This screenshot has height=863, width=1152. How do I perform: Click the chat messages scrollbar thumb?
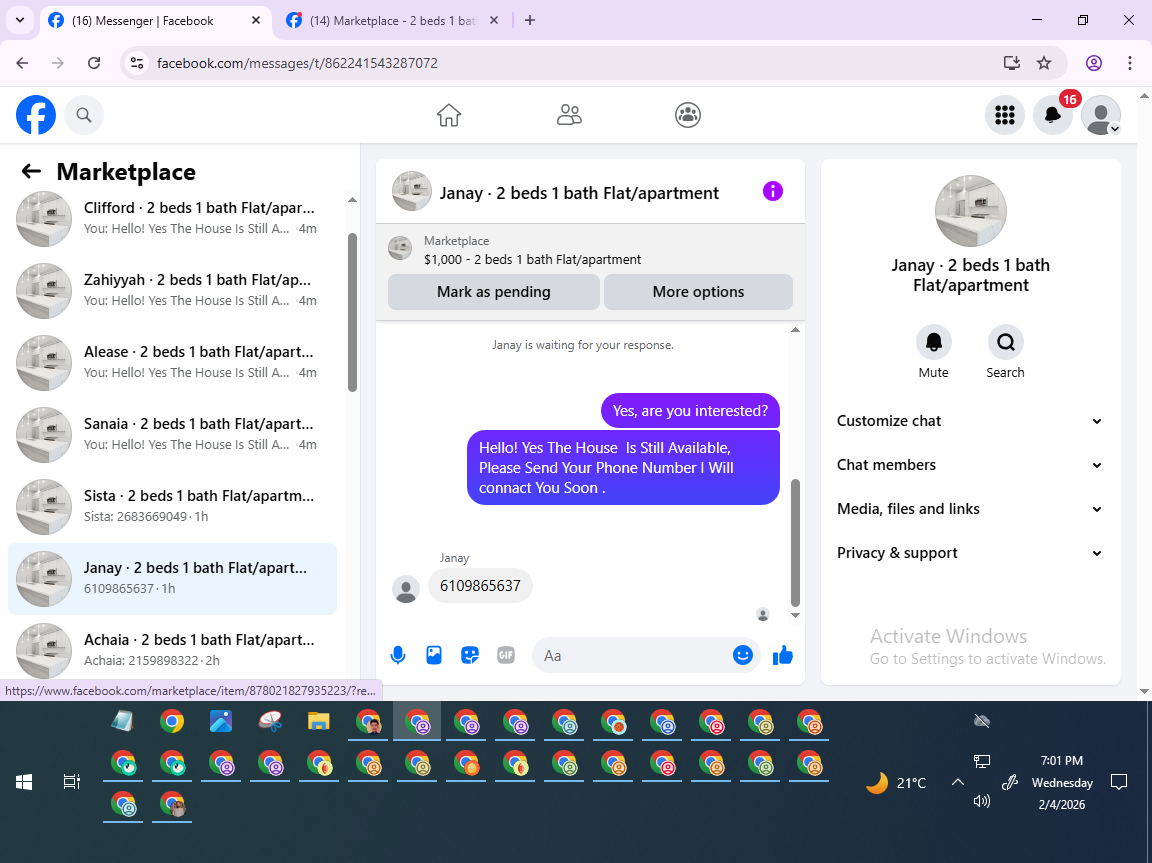point(795,542)
